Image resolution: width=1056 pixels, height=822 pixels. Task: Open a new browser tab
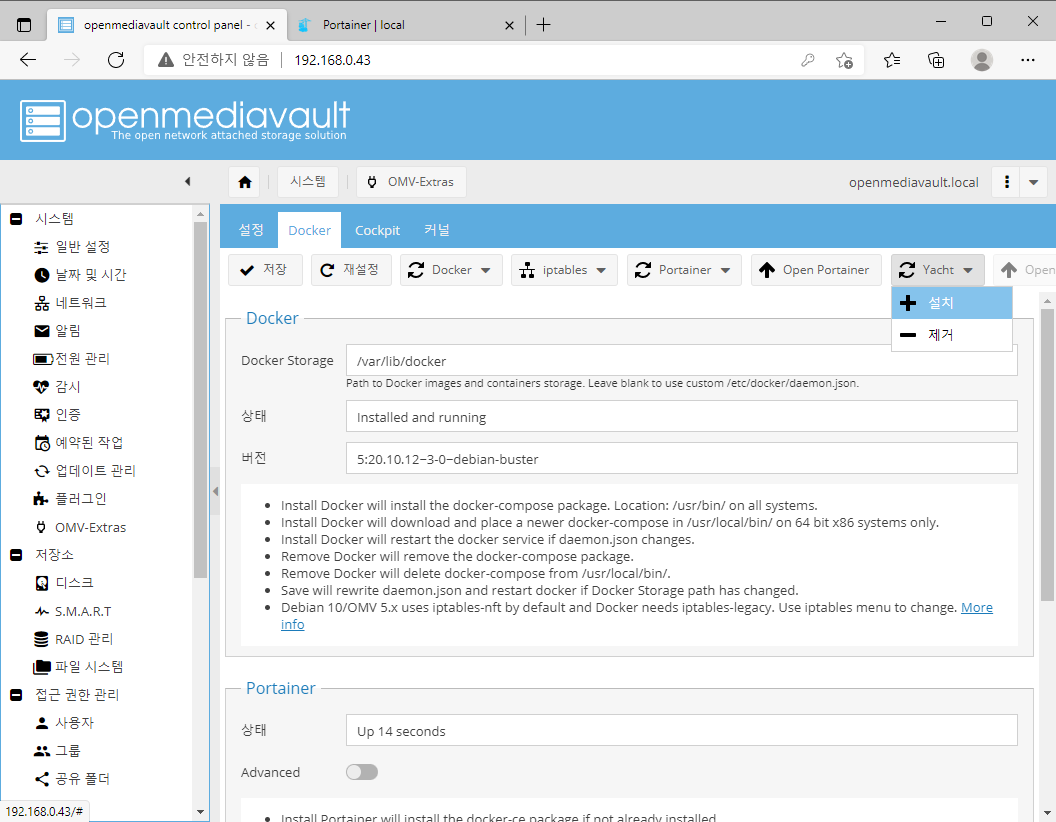tap(543, 25)
